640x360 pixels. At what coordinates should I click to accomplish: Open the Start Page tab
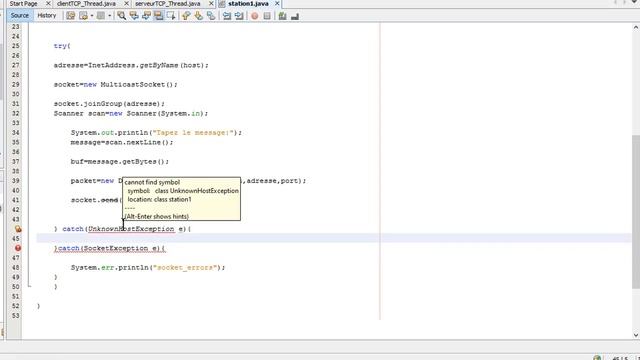click(23, 3)
